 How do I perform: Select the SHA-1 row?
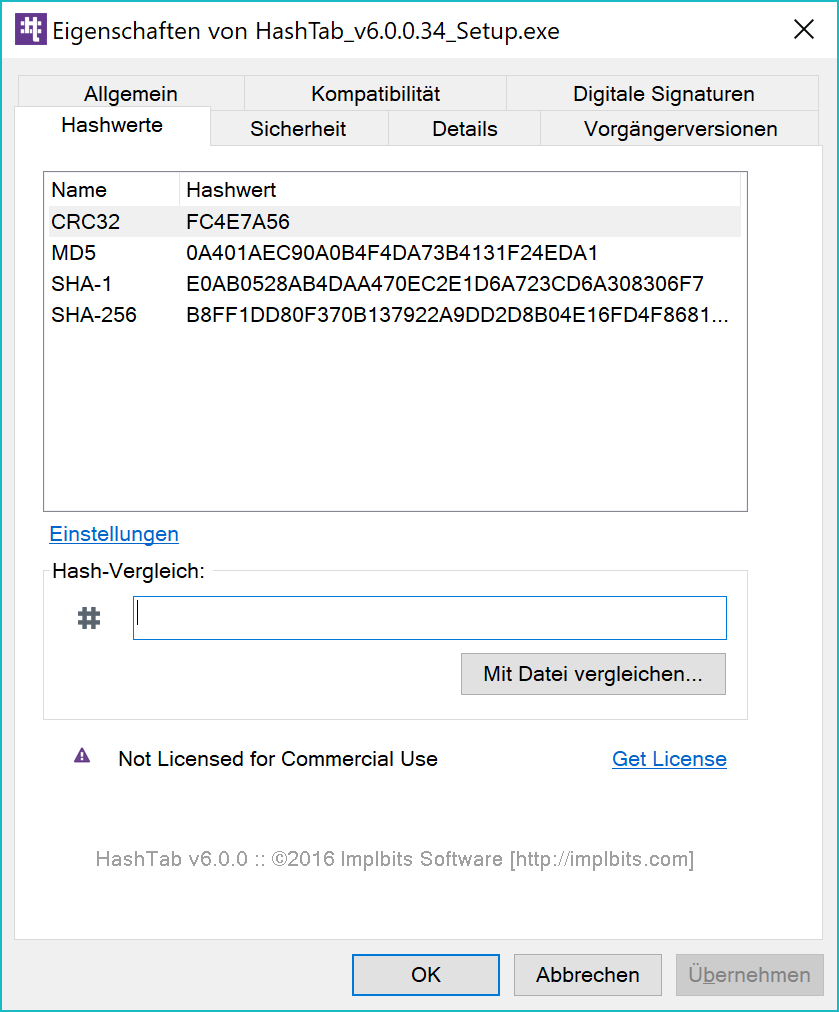395,283
